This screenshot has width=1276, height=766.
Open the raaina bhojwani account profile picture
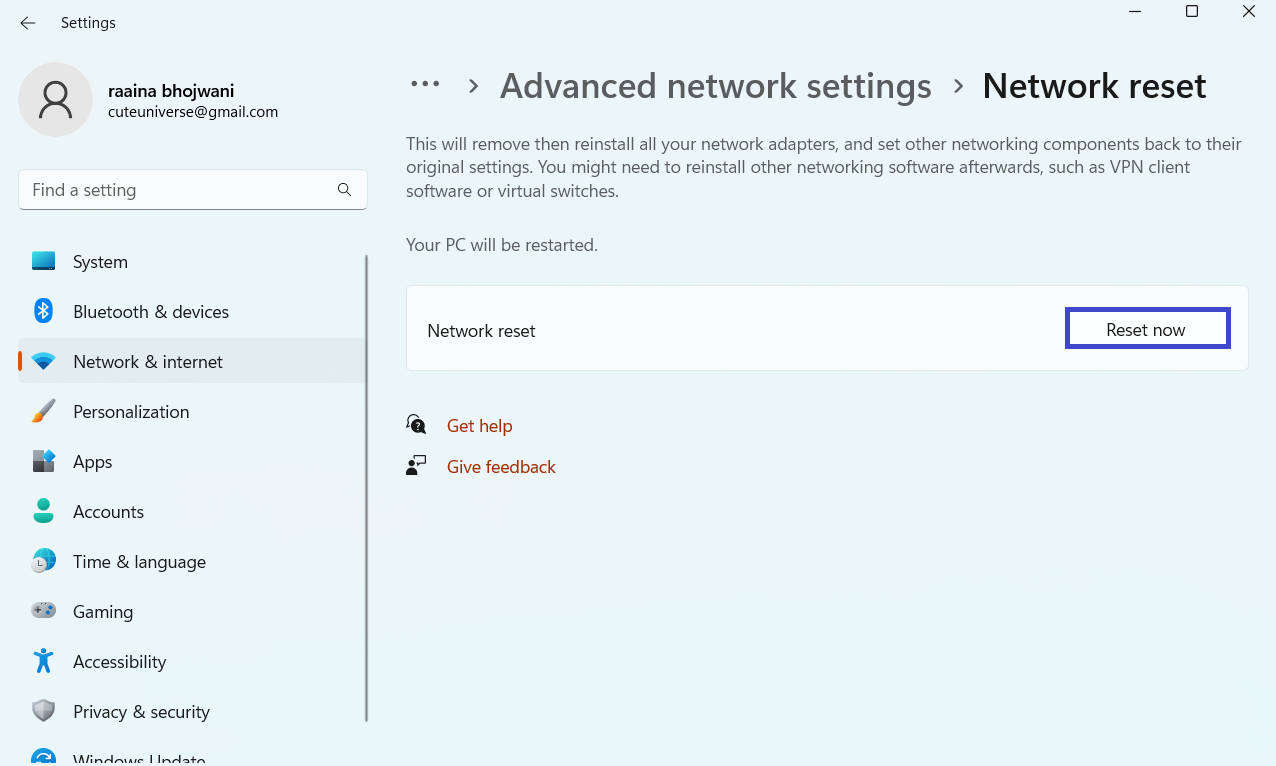click(56, 100)
